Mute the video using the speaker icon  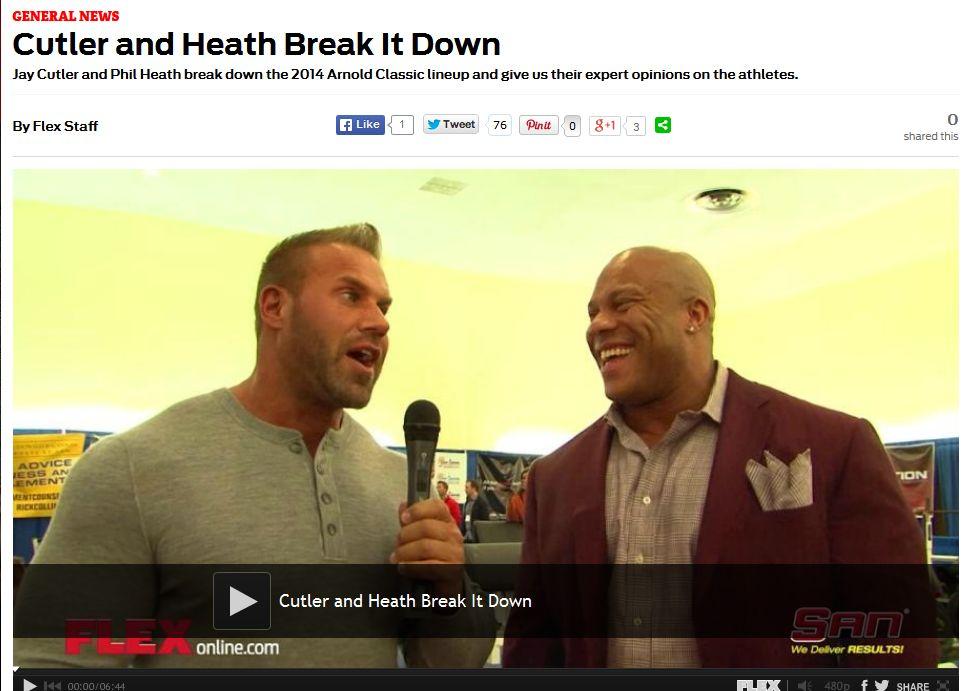[804, 685]
